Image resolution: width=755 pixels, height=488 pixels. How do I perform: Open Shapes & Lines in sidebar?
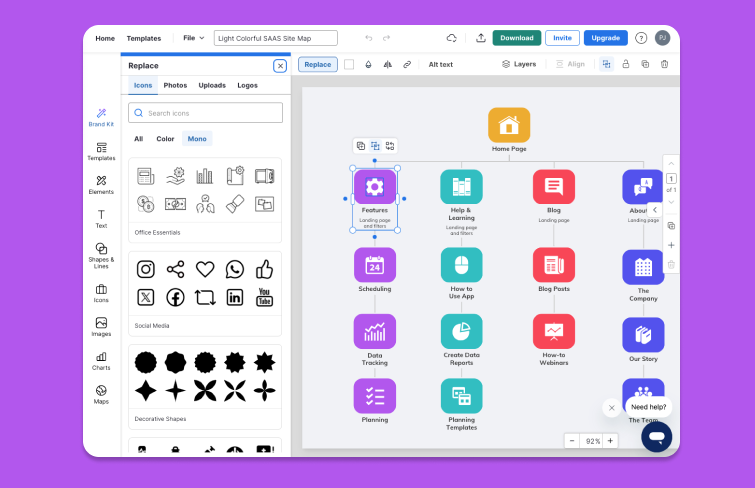click(x=101, y=253)
